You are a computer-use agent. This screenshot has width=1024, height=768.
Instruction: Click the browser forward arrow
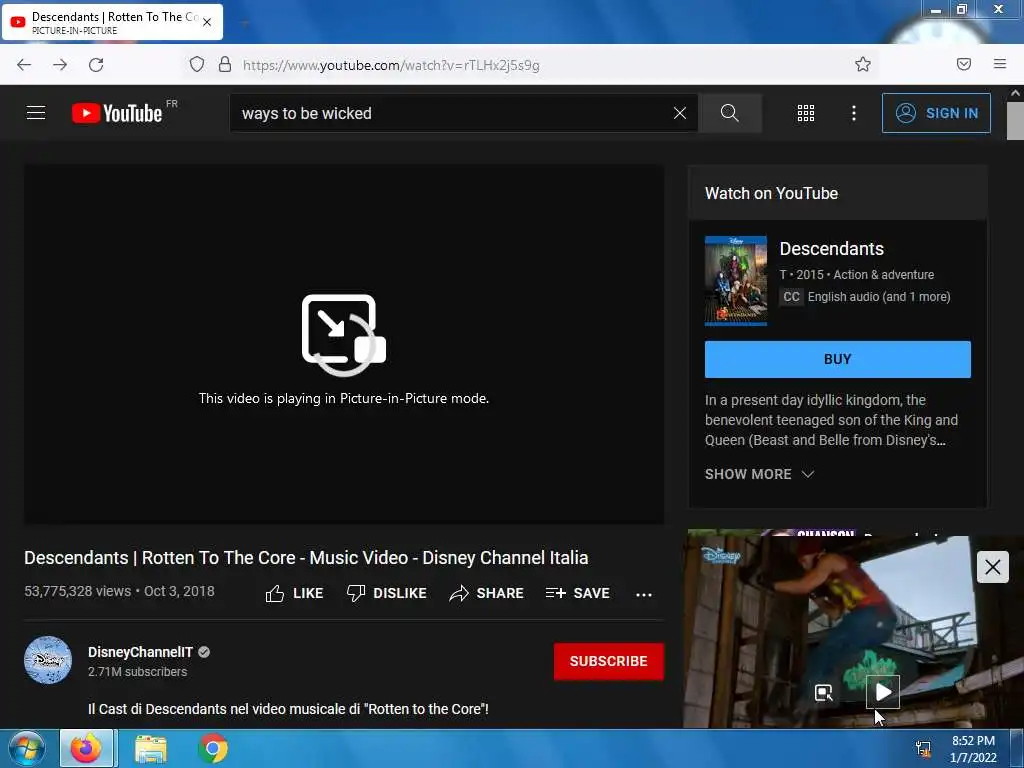[x=60, y=65]
